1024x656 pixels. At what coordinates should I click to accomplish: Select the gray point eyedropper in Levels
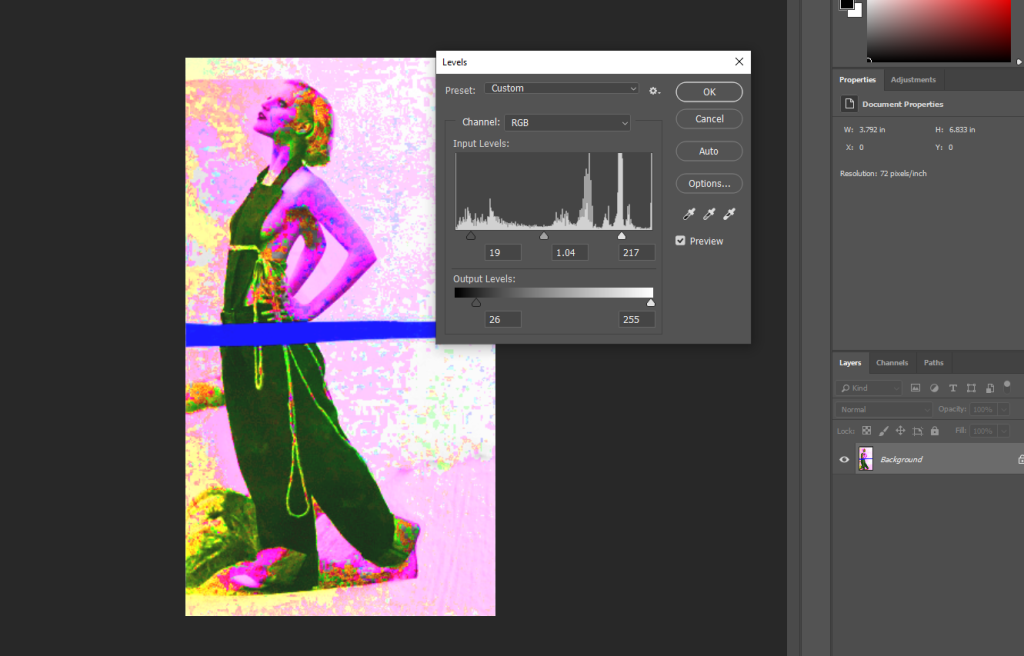710,214
